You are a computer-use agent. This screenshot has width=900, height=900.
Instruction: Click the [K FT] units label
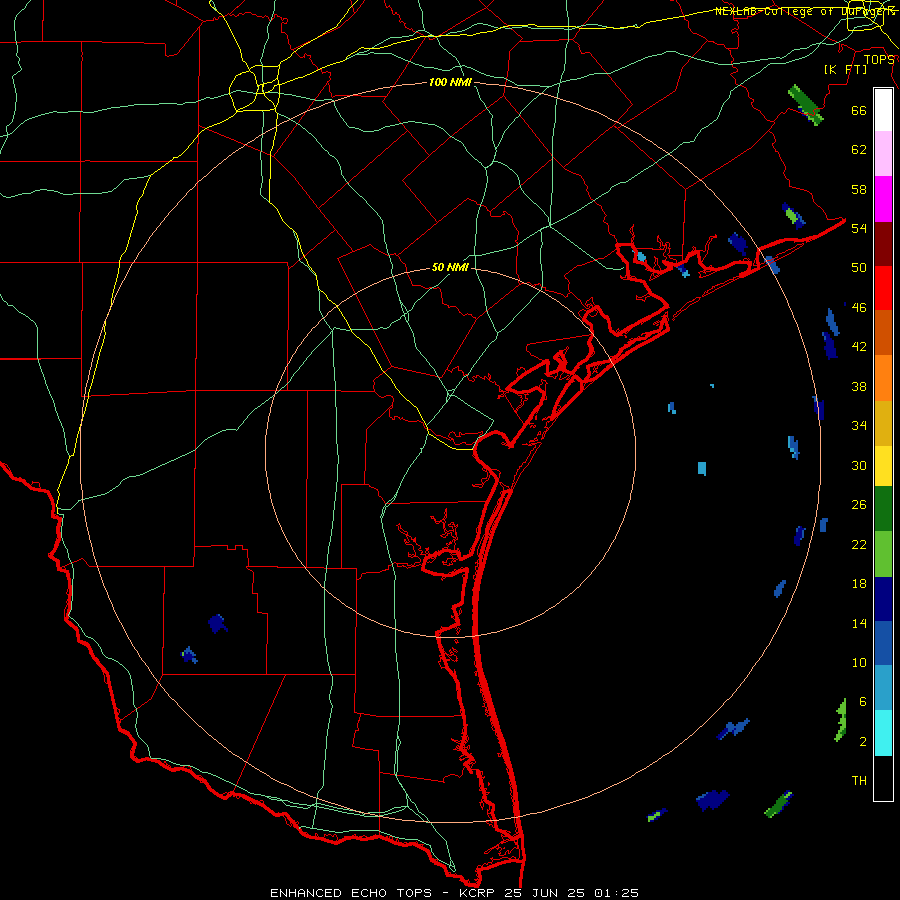[845, 69]
